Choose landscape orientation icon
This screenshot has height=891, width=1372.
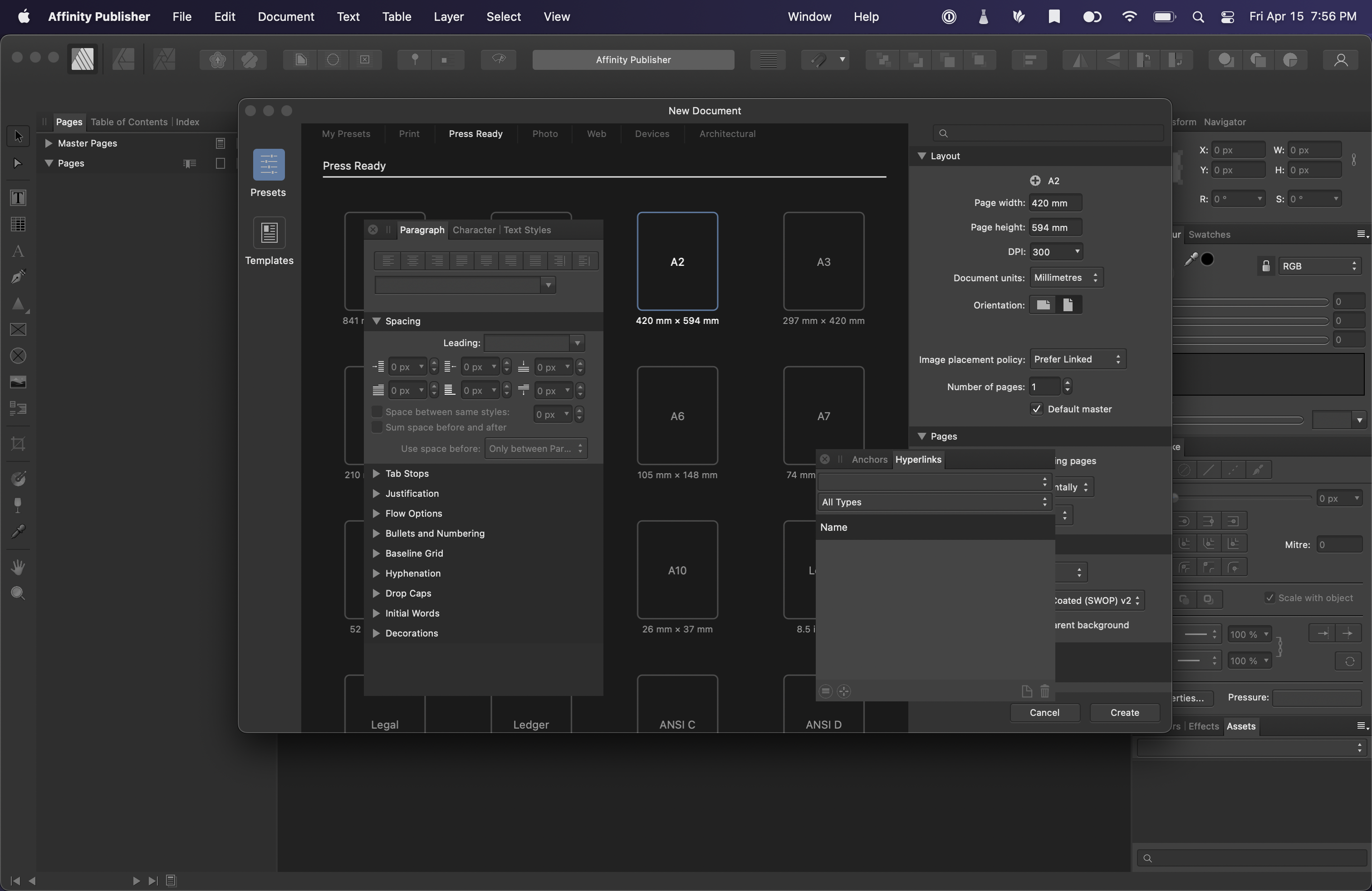(x=1043, y=305)
